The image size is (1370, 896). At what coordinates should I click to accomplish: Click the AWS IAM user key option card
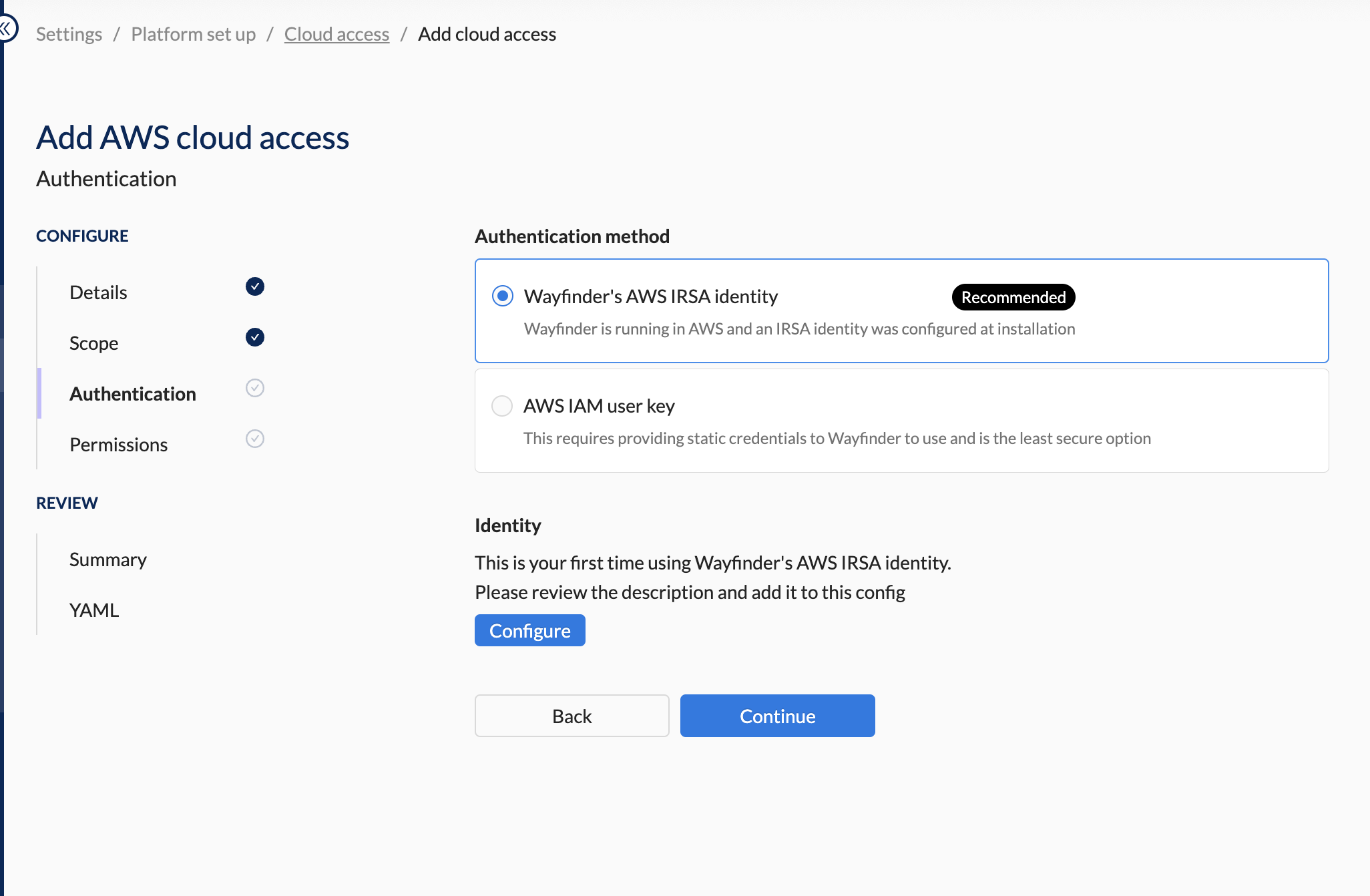(901, 421)
